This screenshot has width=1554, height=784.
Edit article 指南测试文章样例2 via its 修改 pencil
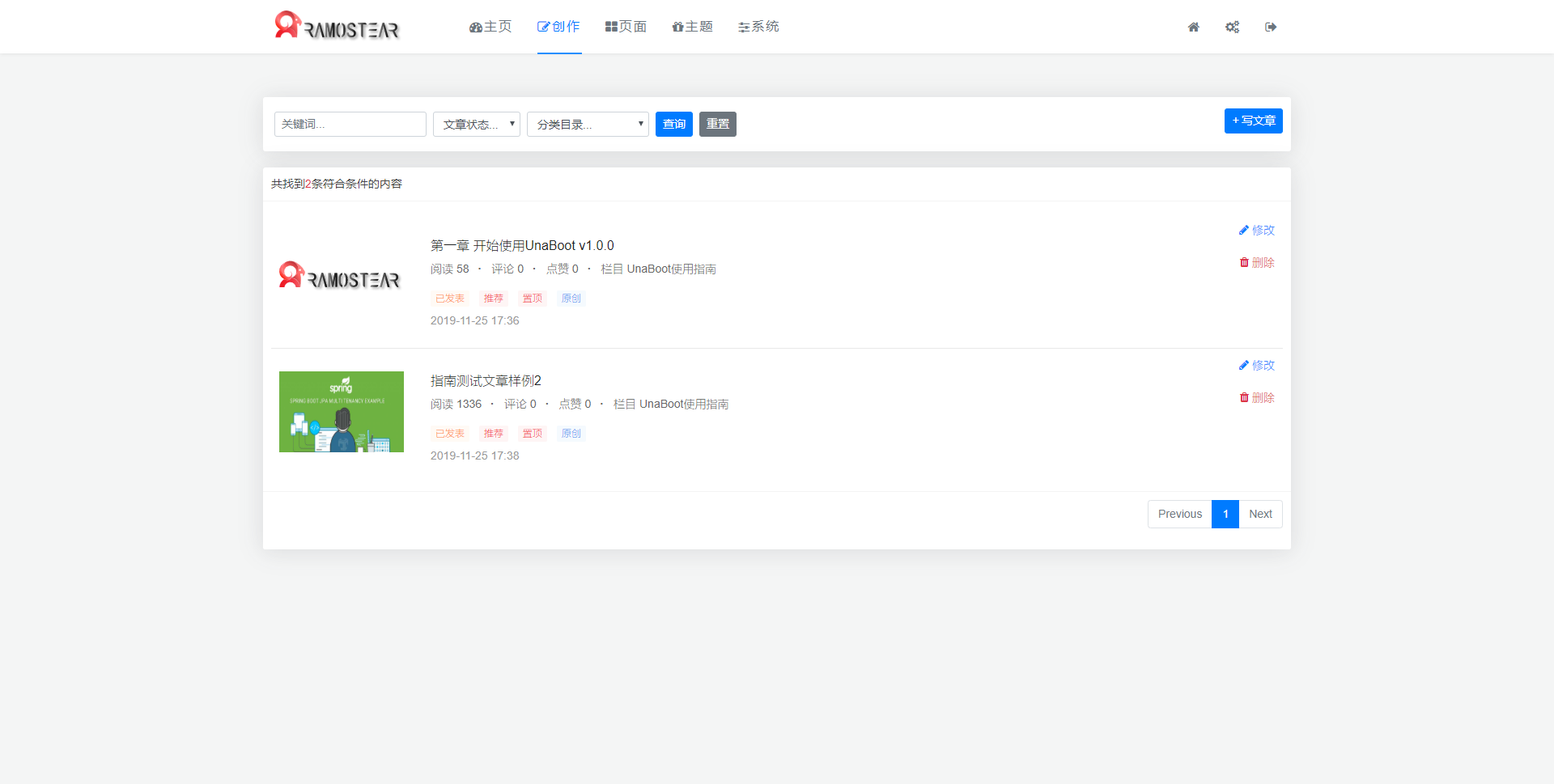pyautogui.click(x=1256, y=366)
